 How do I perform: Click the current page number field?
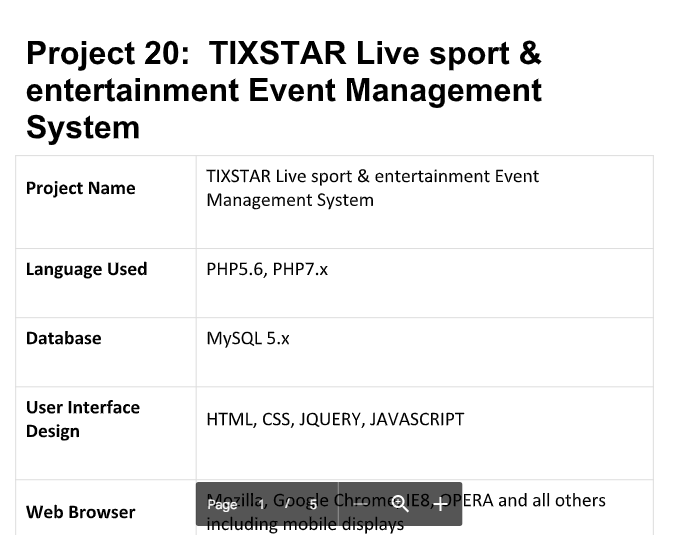(262, 504)
